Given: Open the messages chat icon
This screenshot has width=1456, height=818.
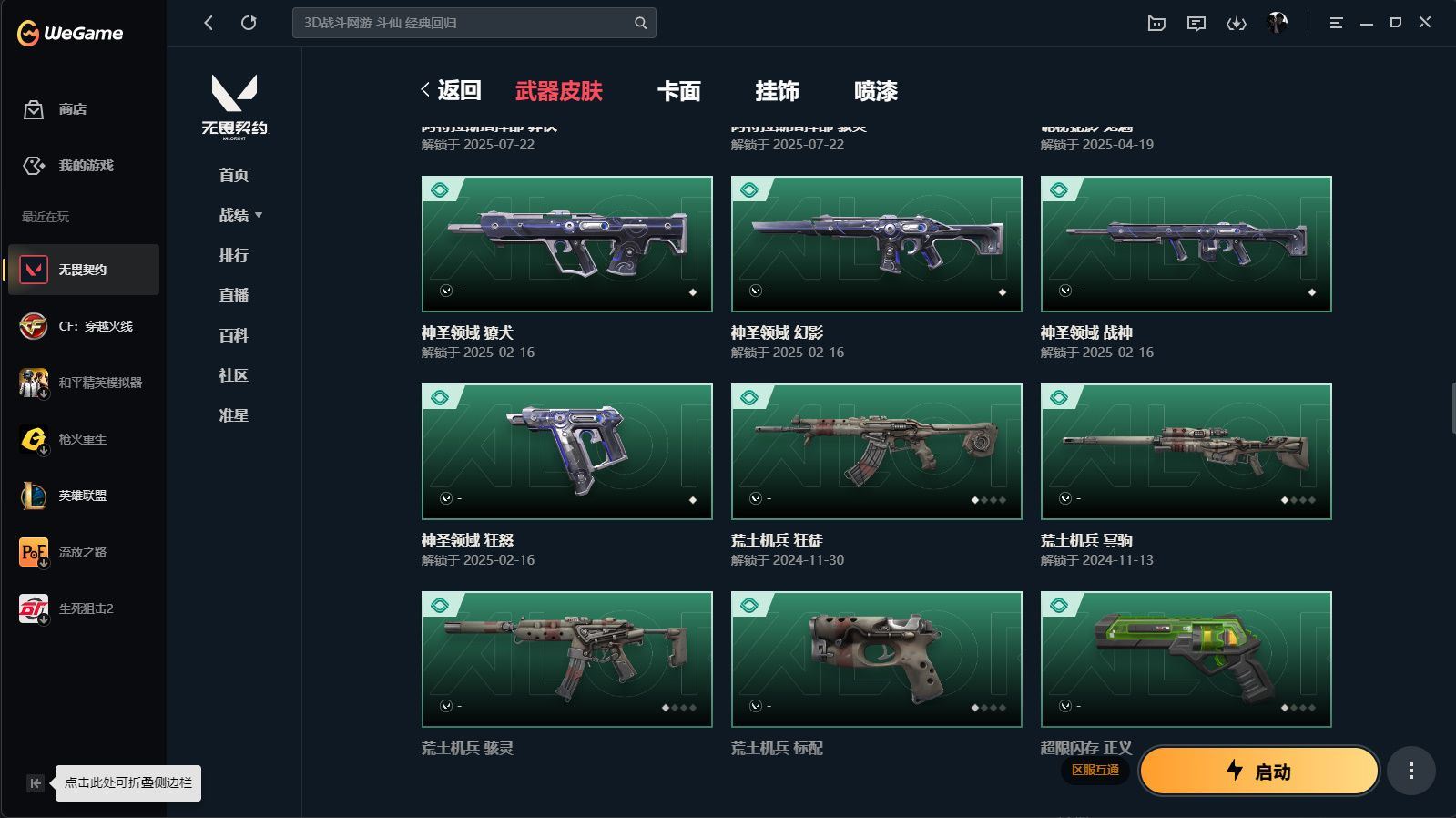Looking at the screenshot, I should tap(1196, 23).
